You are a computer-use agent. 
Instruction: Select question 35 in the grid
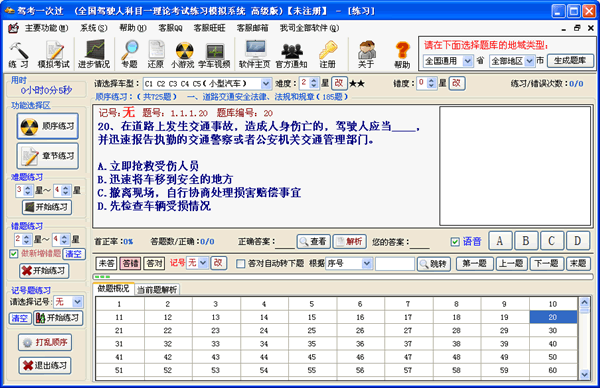[x=312, y=344]
